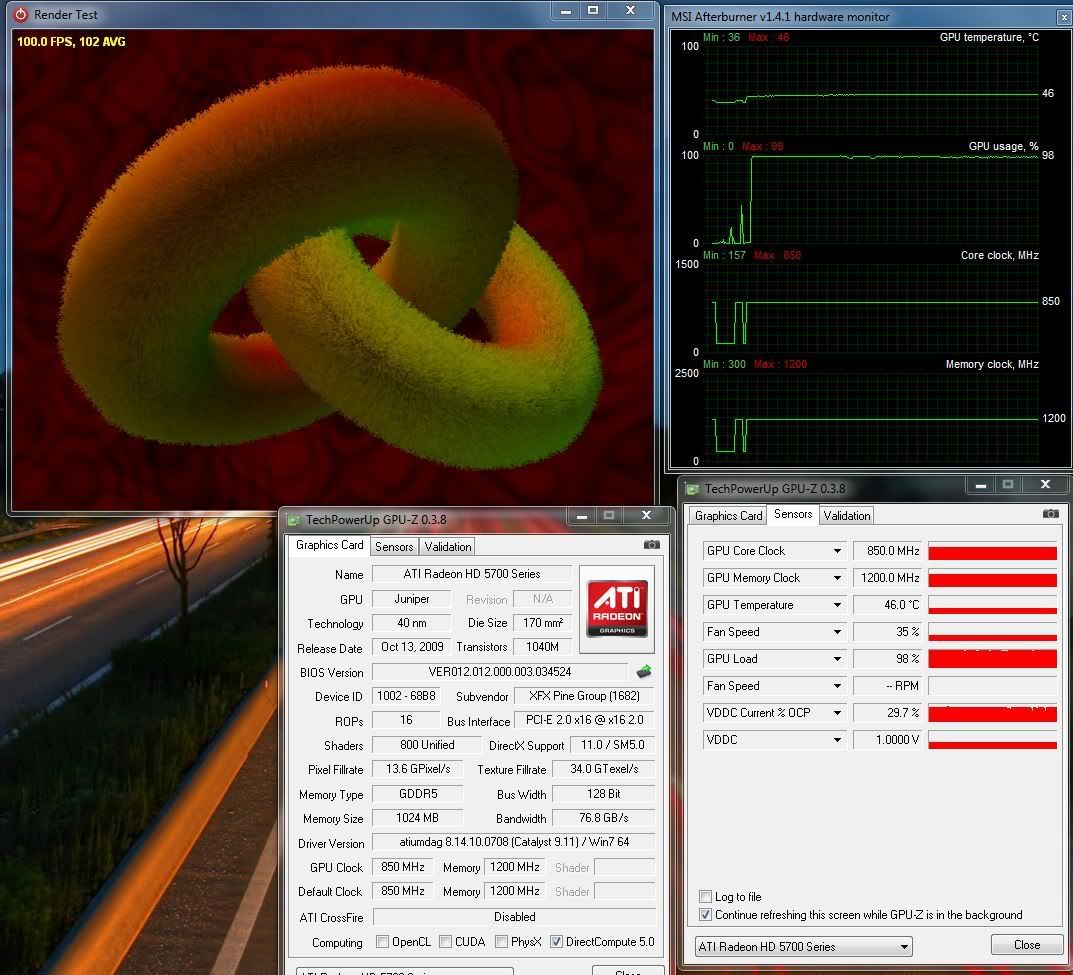
Task: Open the GPU Load sensor dropdown
Action: (837, 659)
